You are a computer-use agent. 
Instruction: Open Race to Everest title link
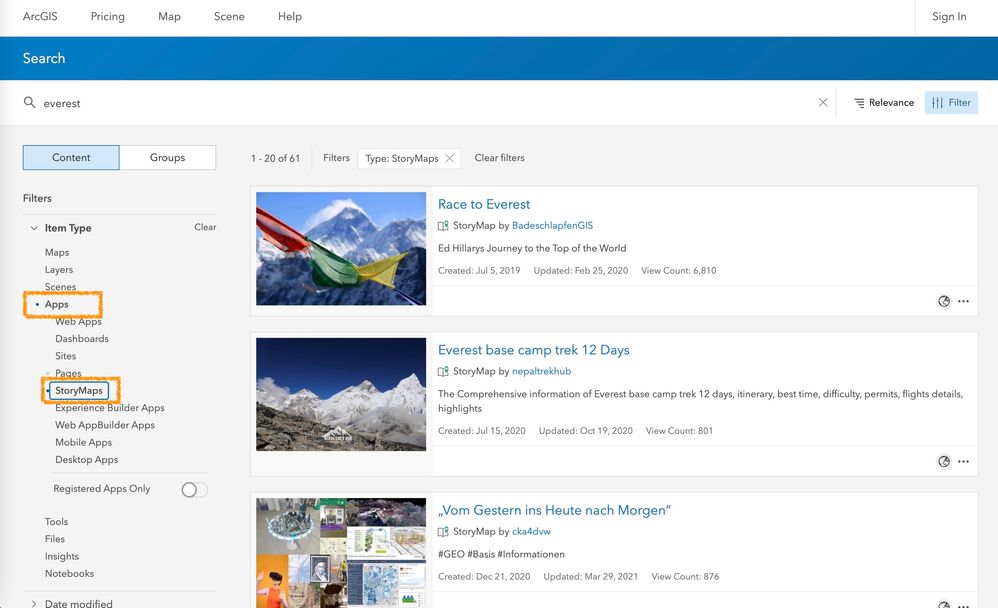[484, 204]
